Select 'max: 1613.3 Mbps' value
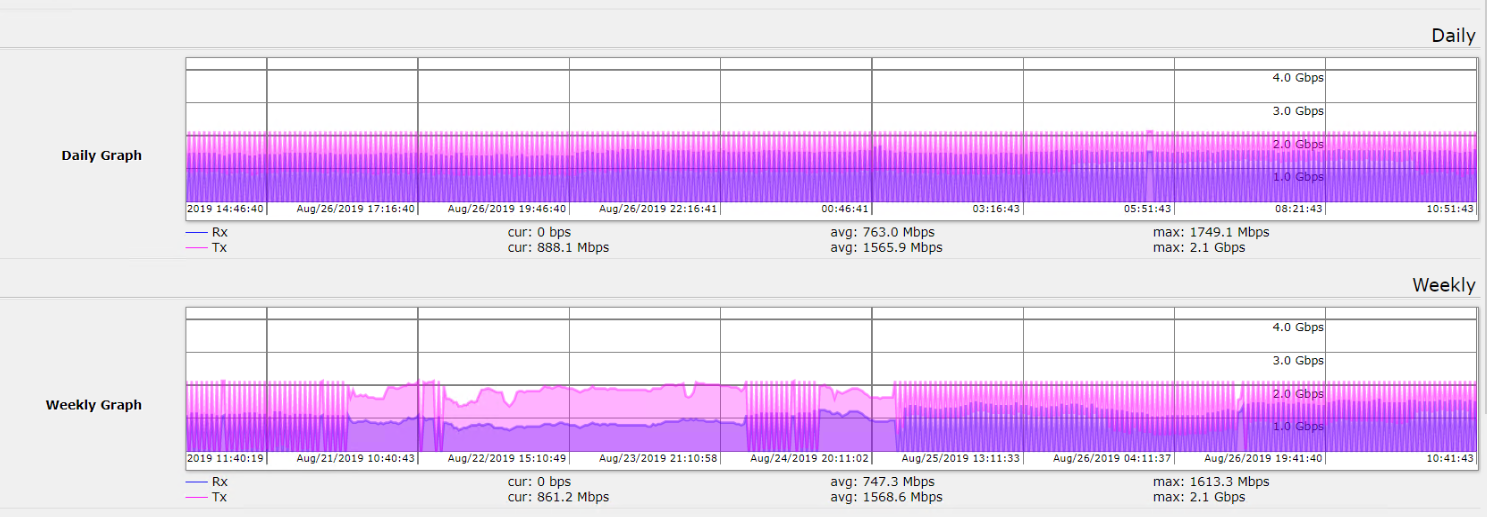The width and height of the screenshot is (1487, 517). pos(1211,482)
